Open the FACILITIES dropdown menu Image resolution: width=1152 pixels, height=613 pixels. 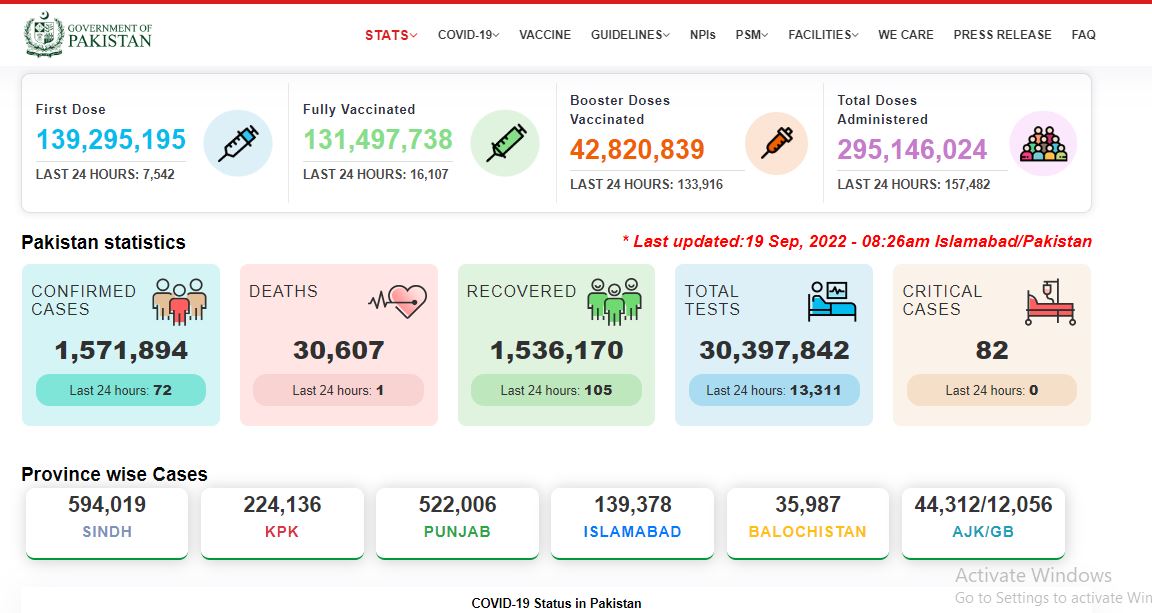point(823,35)
